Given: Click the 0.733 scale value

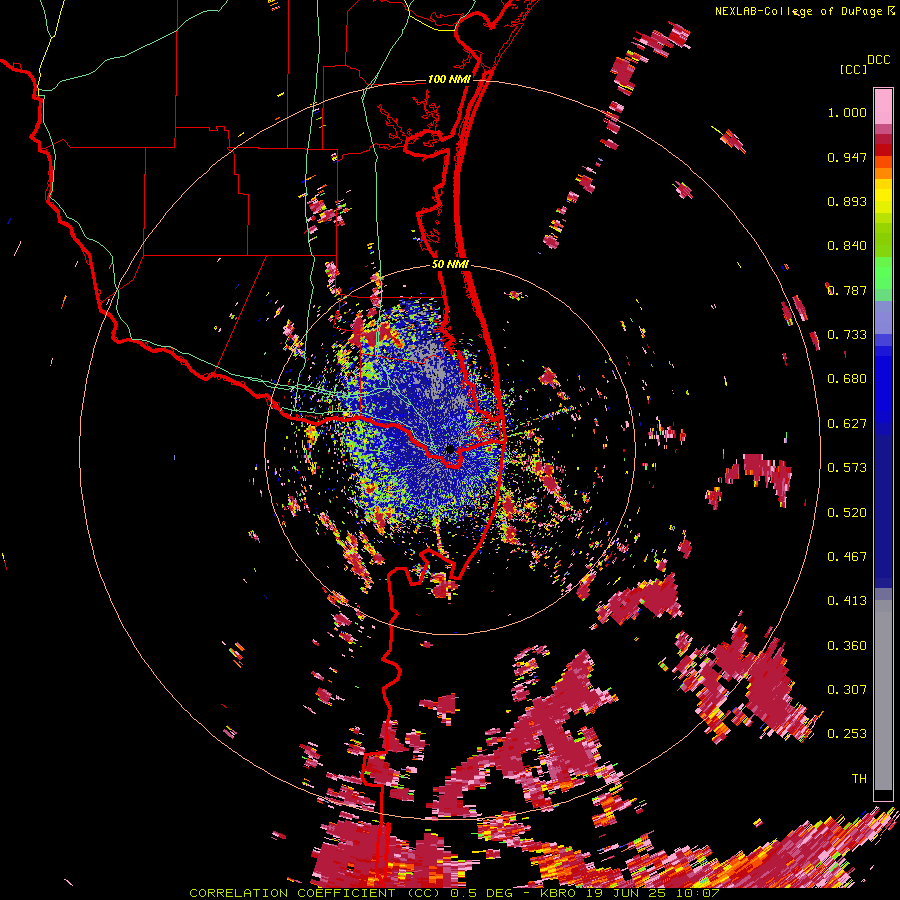Looking at the screenshot, I should point(847,335).
